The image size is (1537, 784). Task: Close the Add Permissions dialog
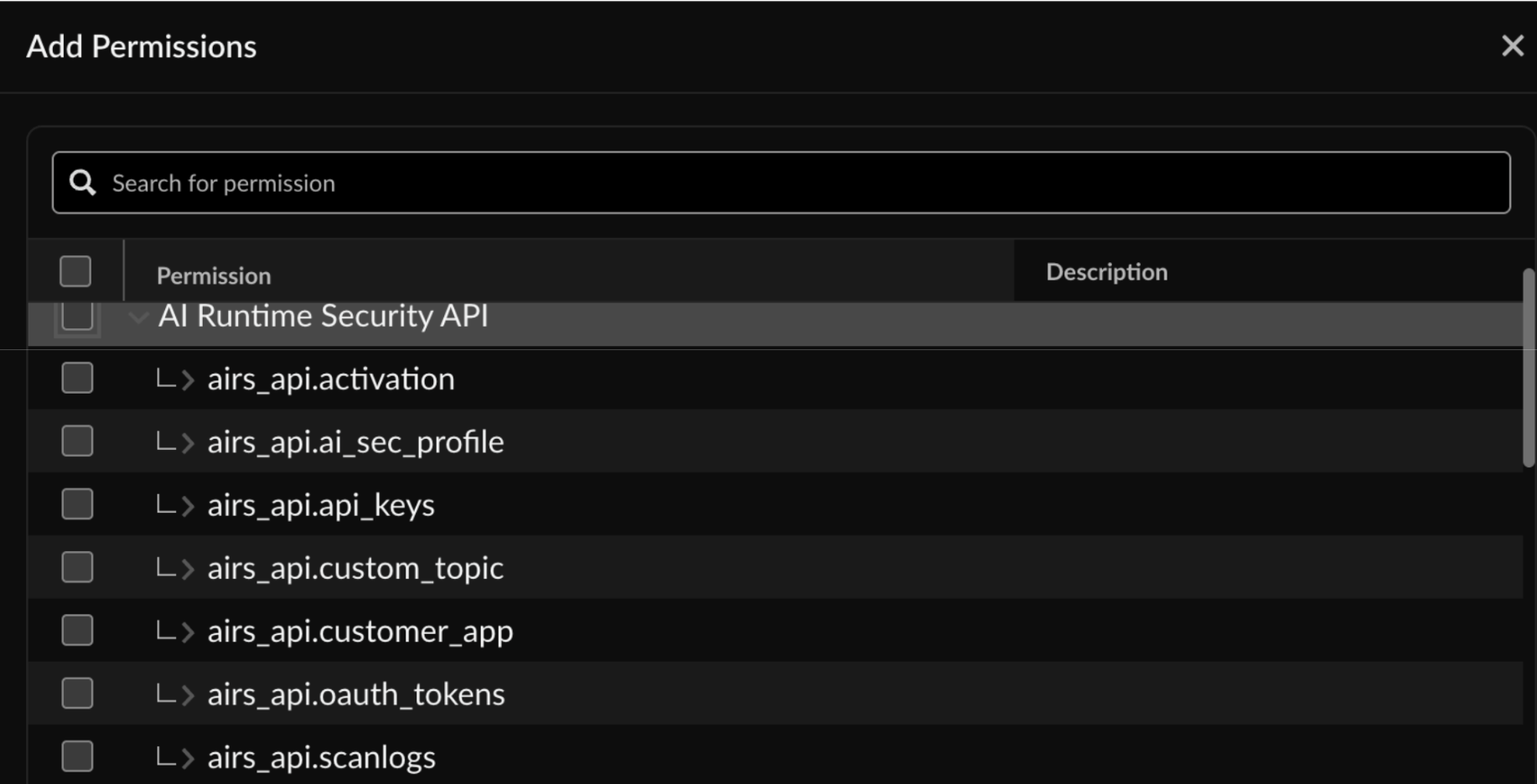tap(1512, 46)
